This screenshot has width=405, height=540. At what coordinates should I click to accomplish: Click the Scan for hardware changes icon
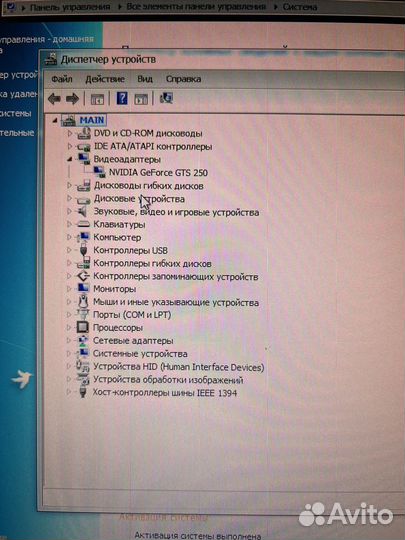[x=166, y=98]
